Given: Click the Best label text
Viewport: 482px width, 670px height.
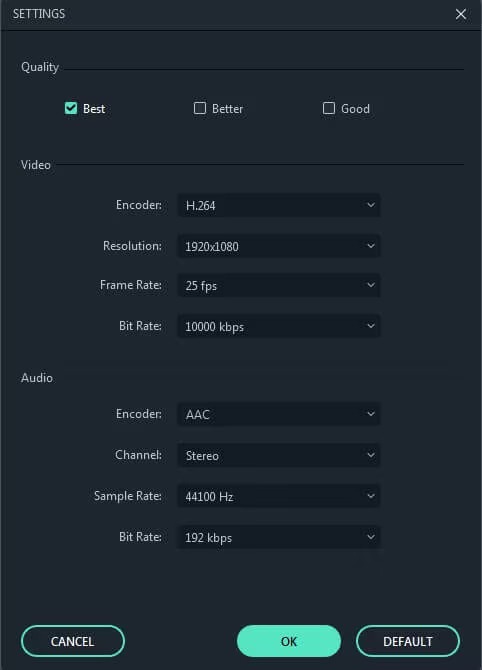Looking at the screenshot, I should point(94,109).
